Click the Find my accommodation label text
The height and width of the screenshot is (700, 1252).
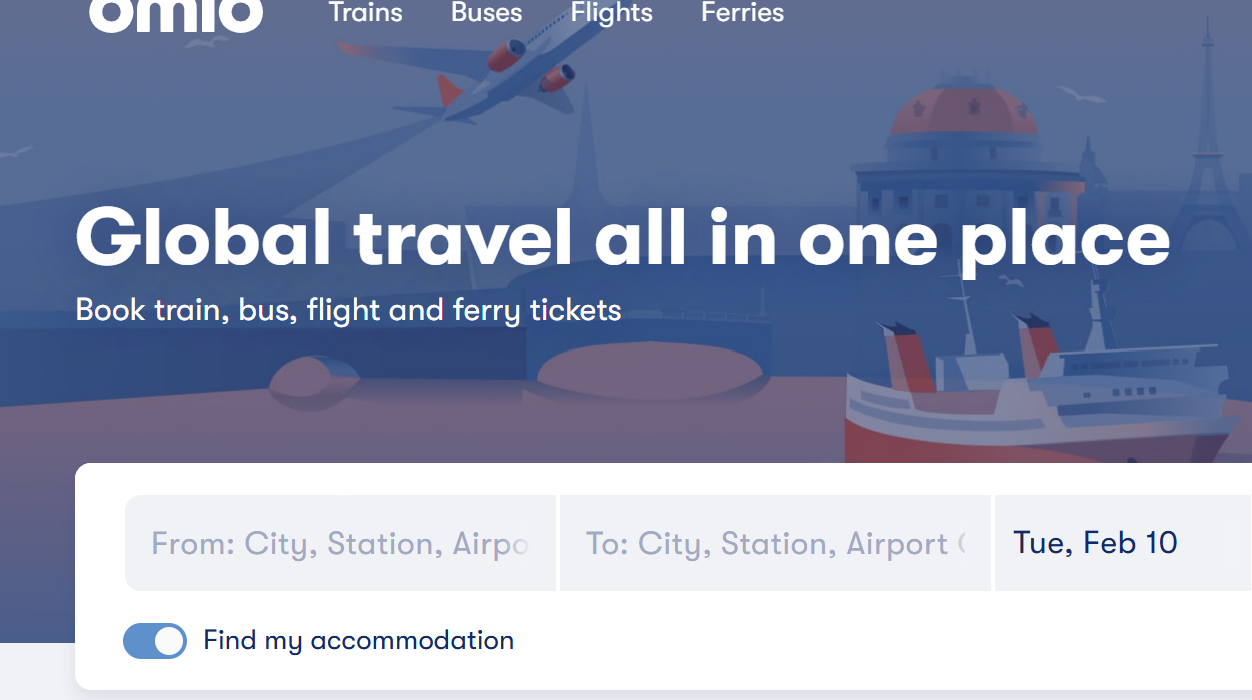coord(358,640)
